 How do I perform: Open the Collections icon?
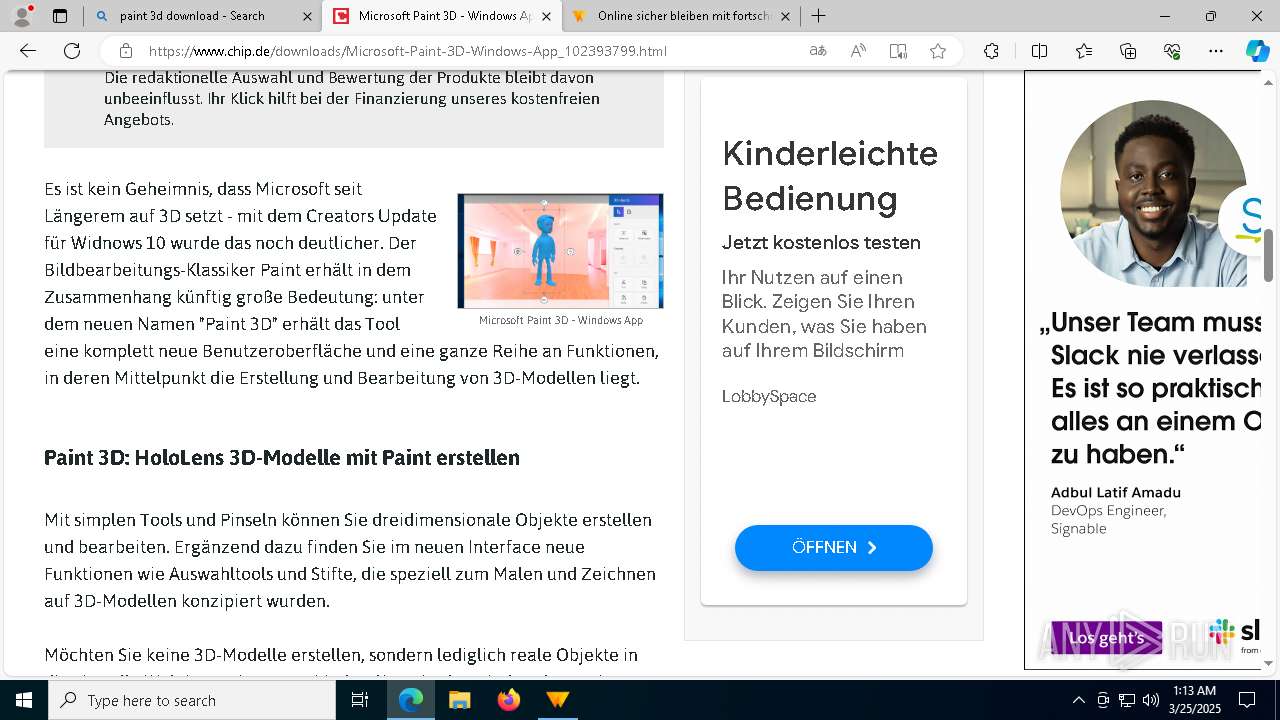click(x=1128, y=51)
